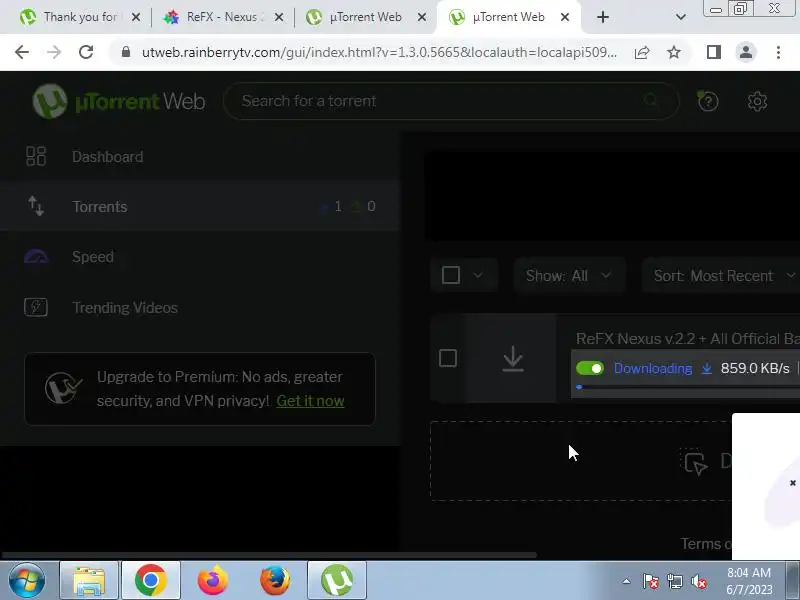This screenshot has height=600, width=800.
Task: Open Windows Start menu
Action: pyautogui.click(x=27, y=581)
